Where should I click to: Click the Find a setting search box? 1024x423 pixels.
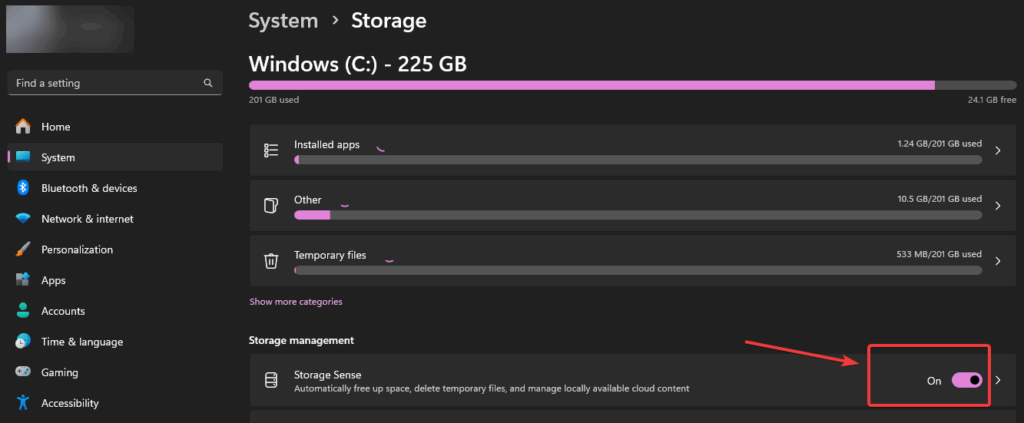pos(115,83)
